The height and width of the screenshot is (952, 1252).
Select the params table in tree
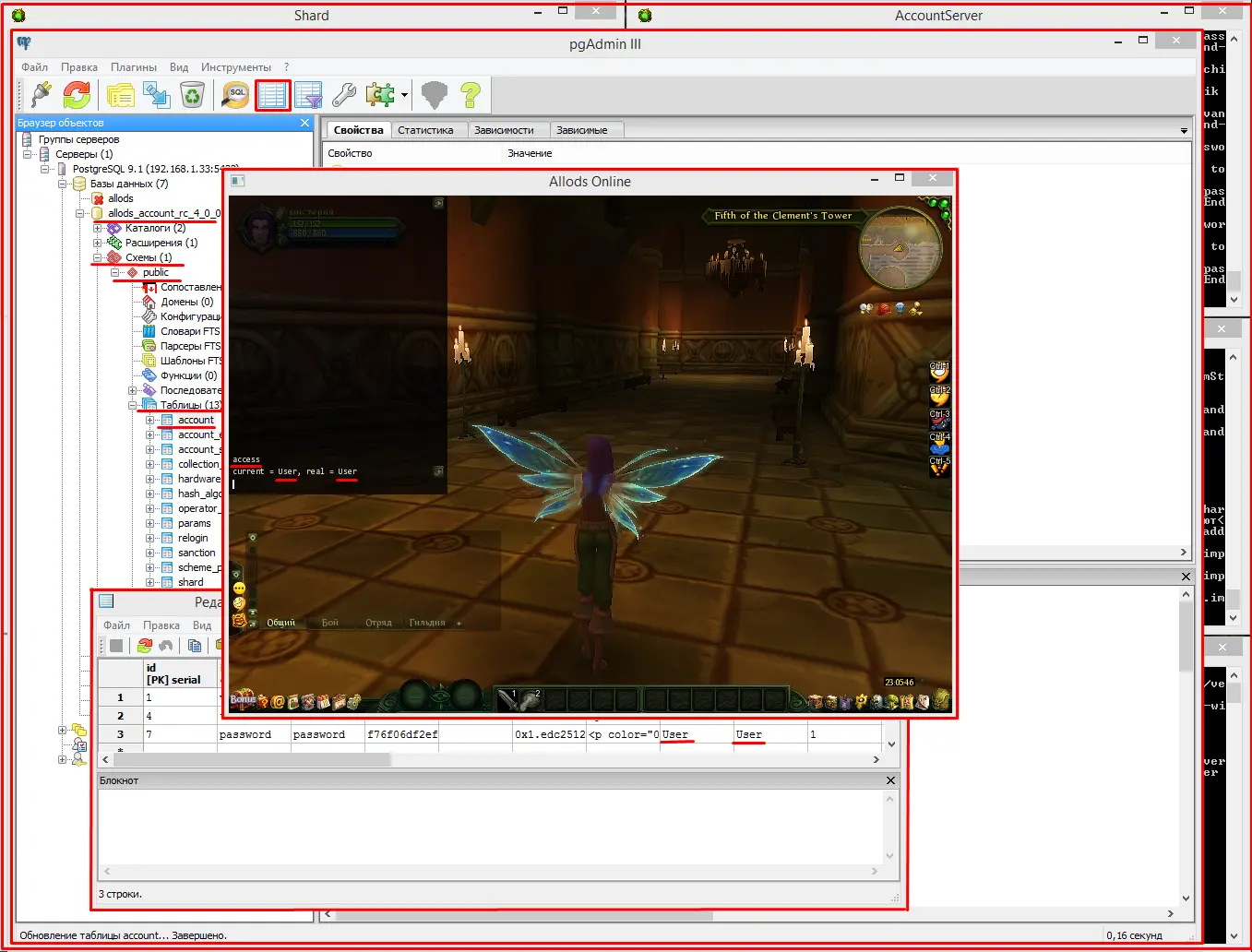click(194, 523)
